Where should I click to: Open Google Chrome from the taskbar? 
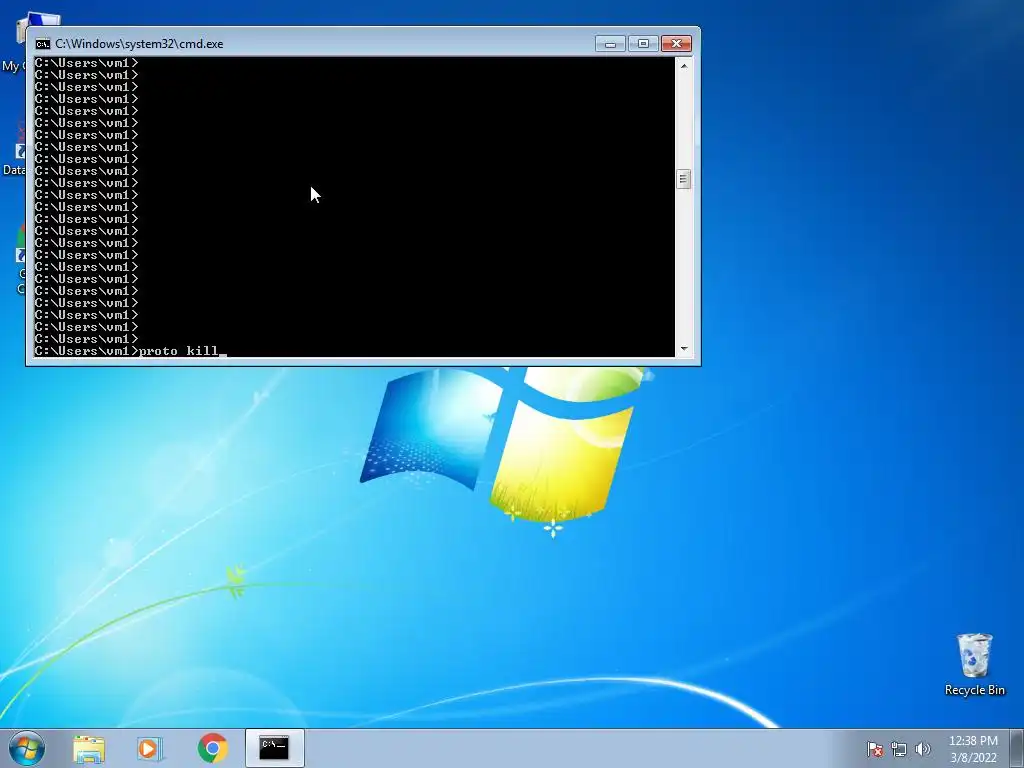click(x=212, y=748)
